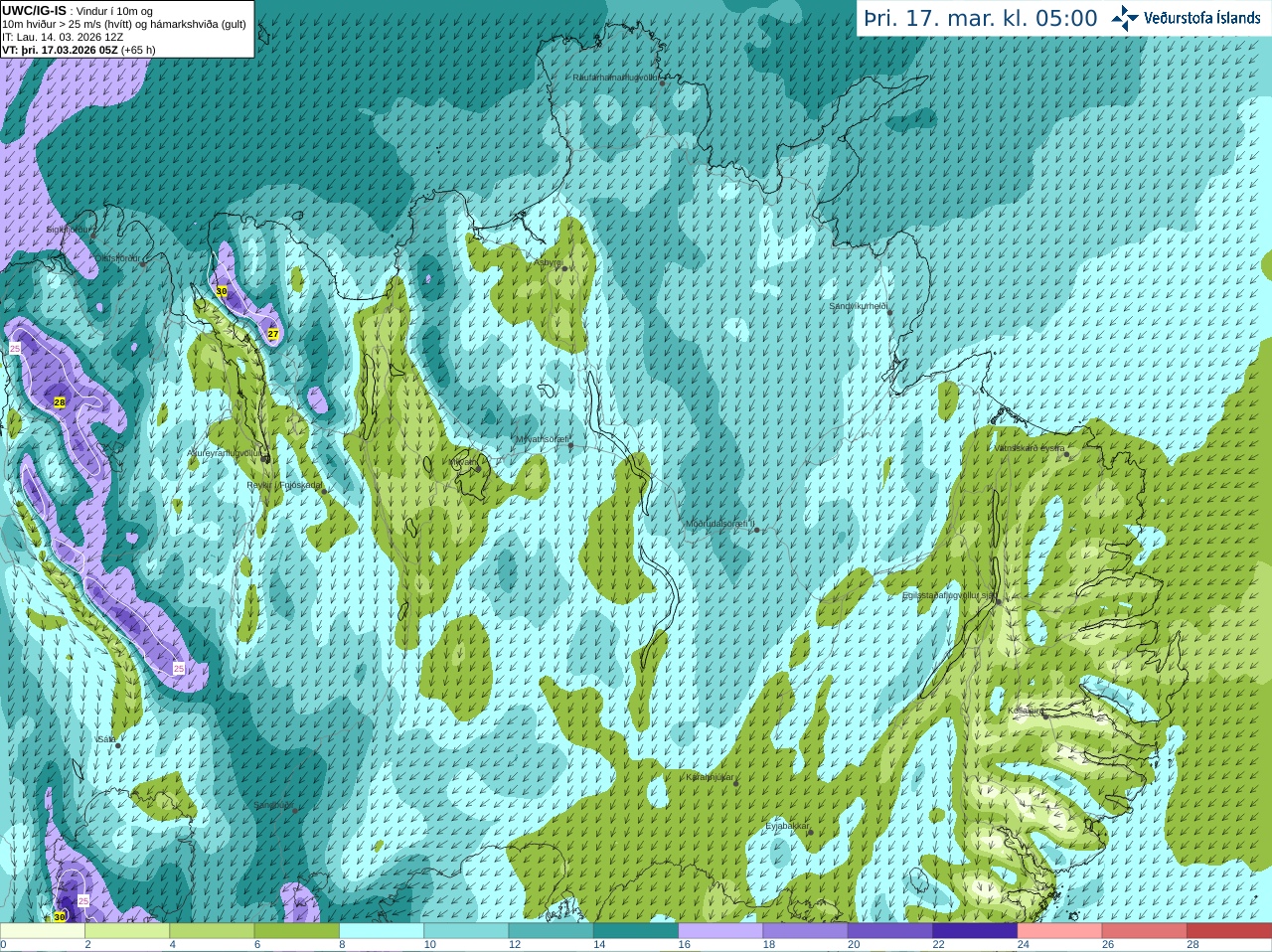
Task: Click the 14–16 m/s dark teal legend swatch
Action: 636,931
